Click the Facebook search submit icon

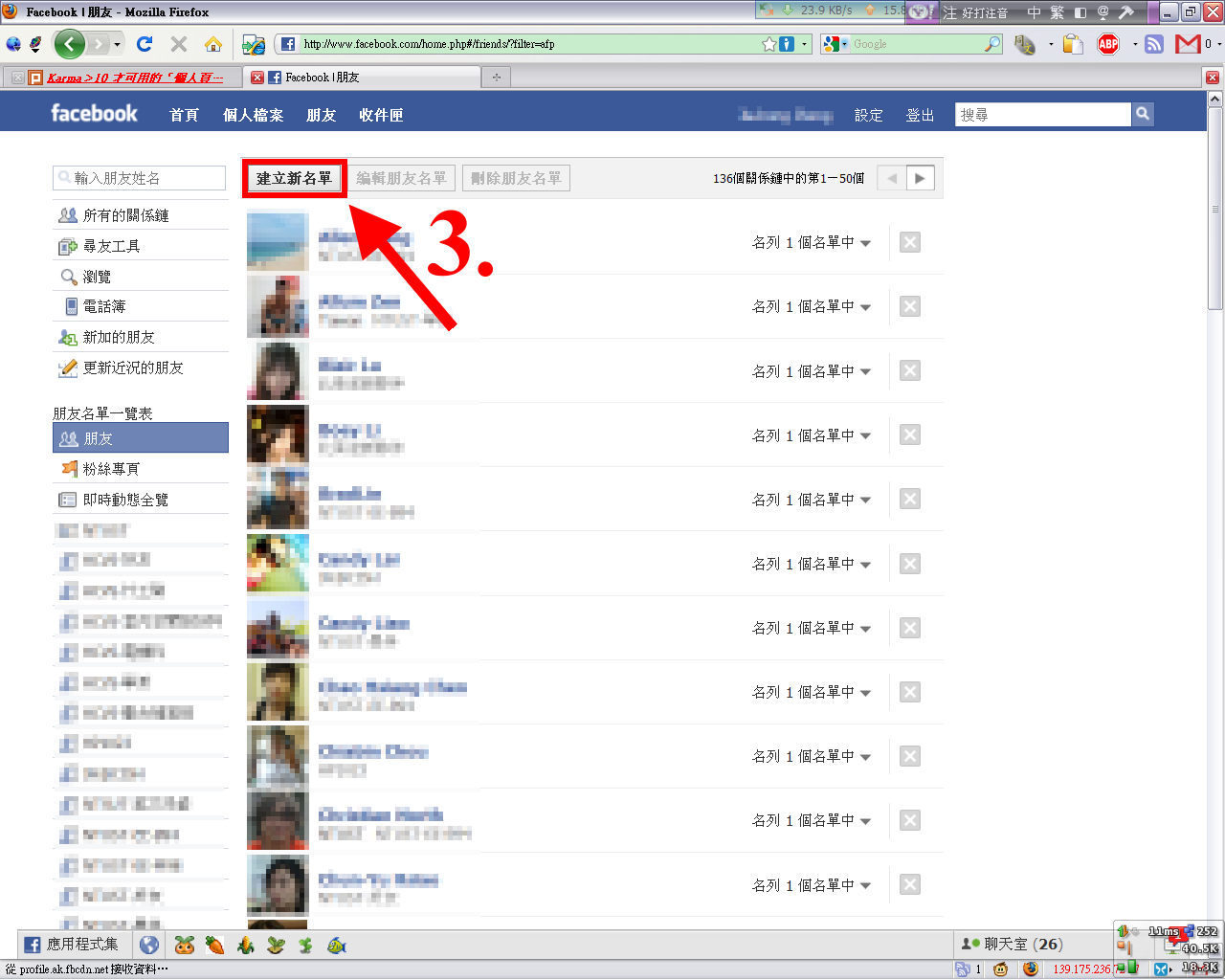[x=1142, y=115]
